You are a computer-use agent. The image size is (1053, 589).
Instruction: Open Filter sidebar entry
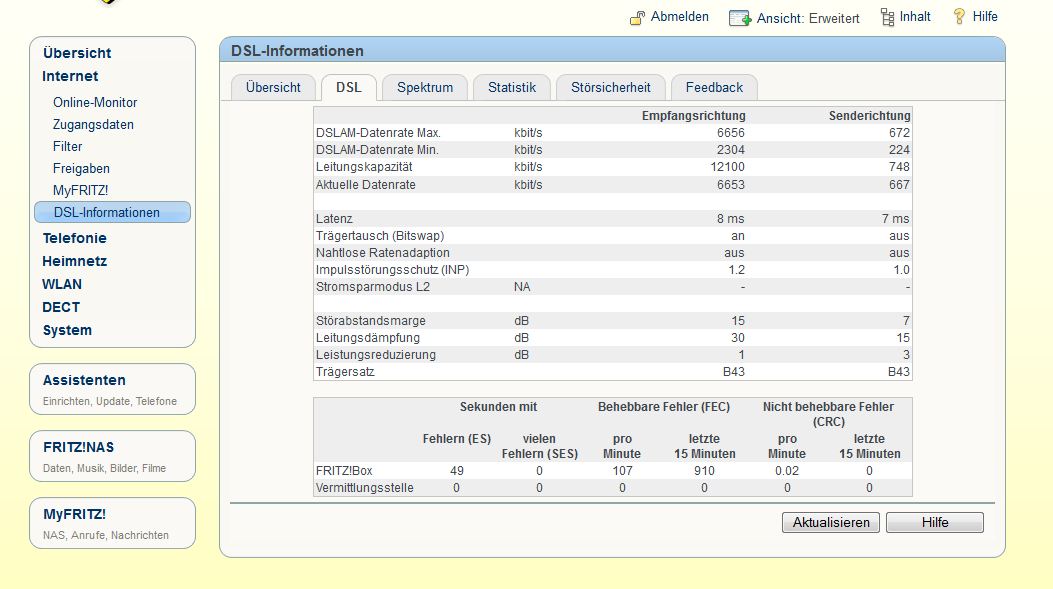(x=67, y=146)
